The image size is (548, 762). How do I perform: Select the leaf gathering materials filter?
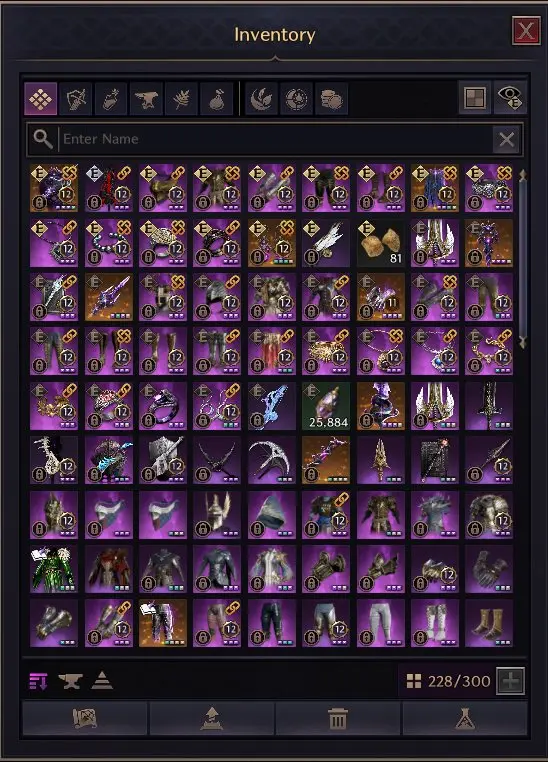pos(181,99)
